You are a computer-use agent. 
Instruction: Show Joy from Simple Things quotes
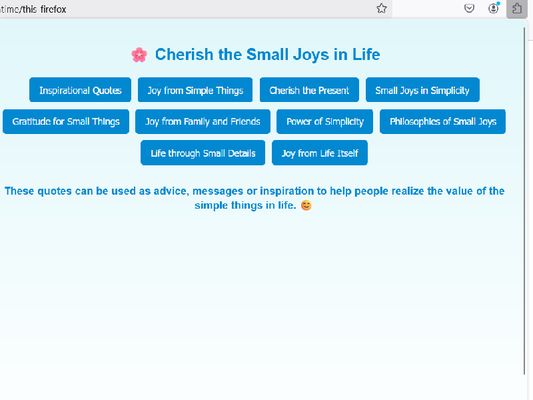pyautogui.click(x=195, y=90)
